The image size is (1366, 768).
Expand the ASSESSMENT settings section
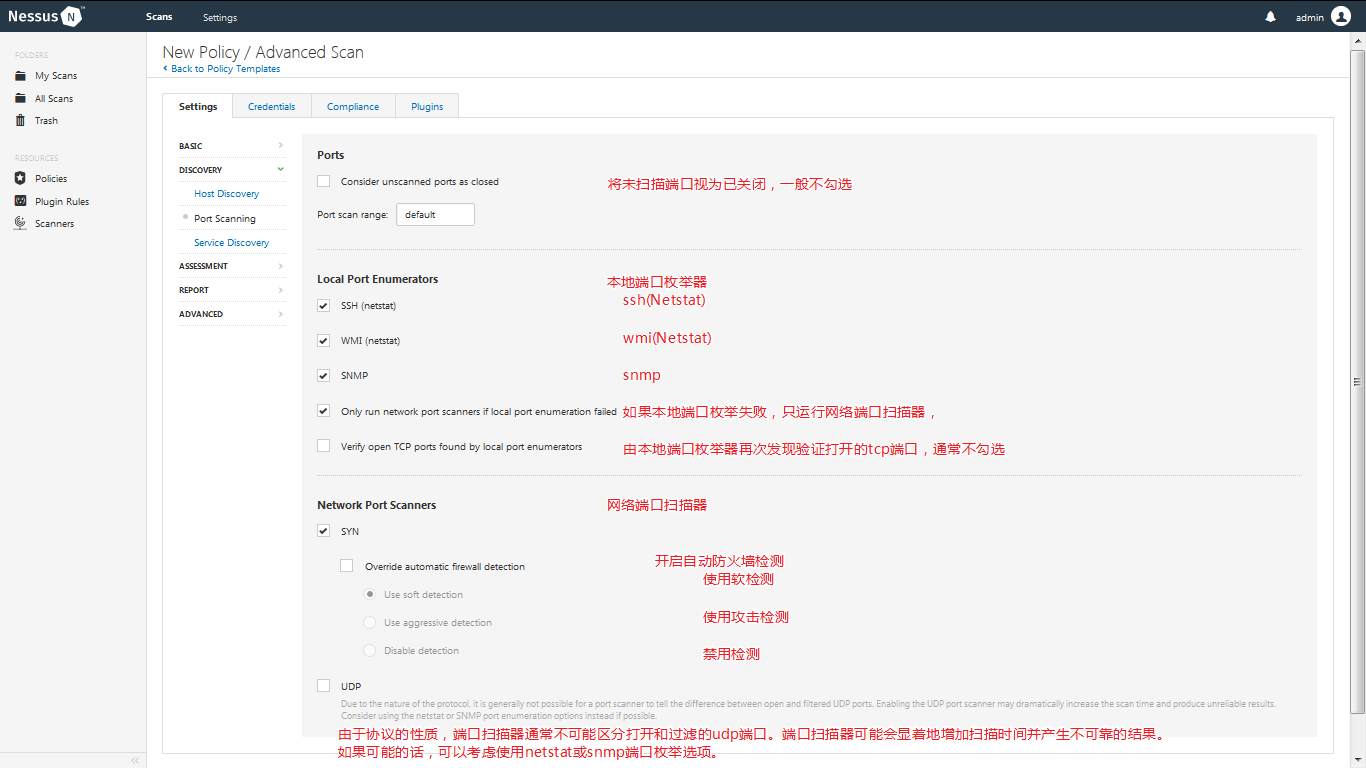coord(232,265)
